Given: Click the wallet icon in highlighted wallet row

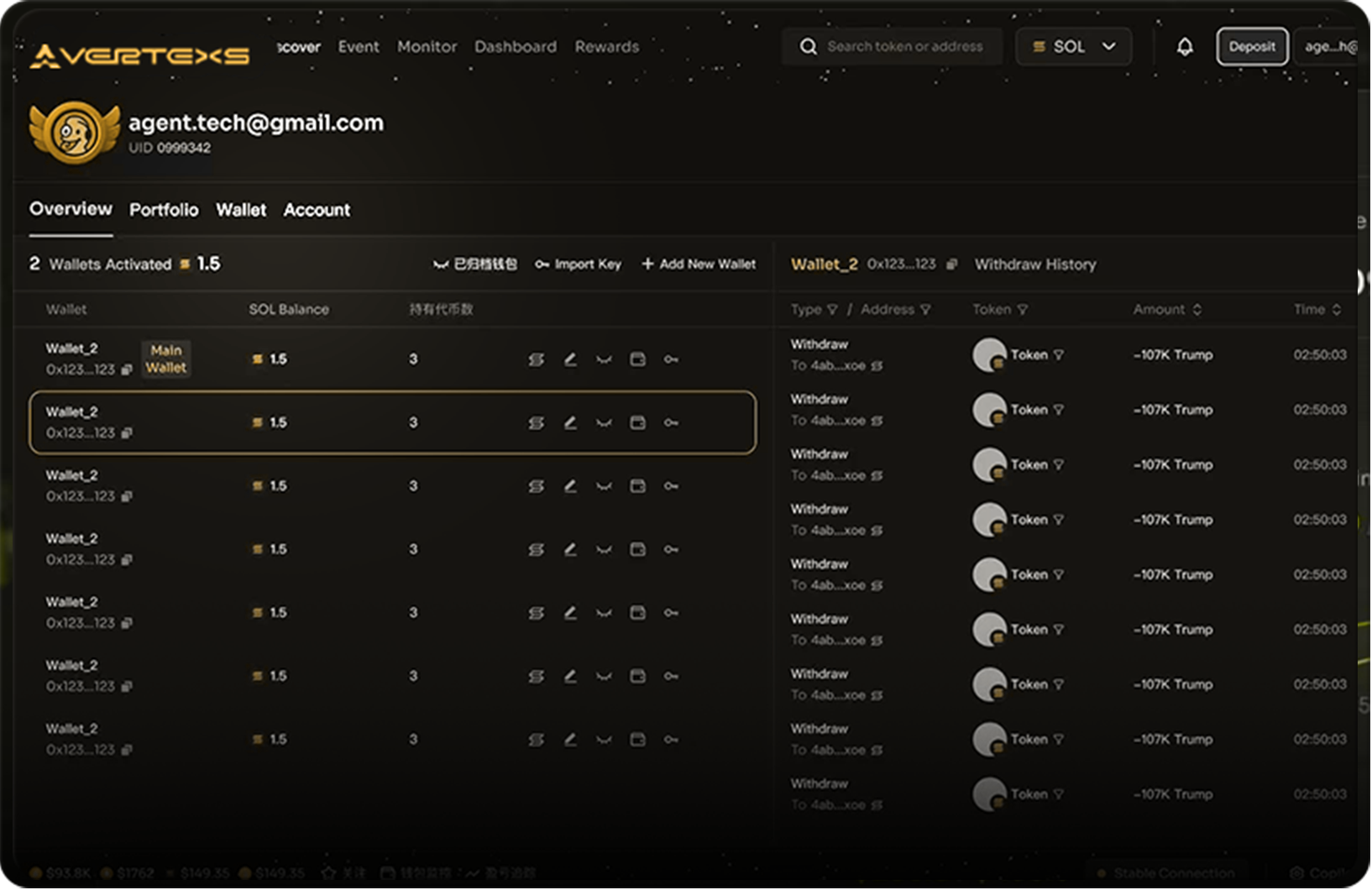Looking at the screenshot, I should tap(637, 422).
